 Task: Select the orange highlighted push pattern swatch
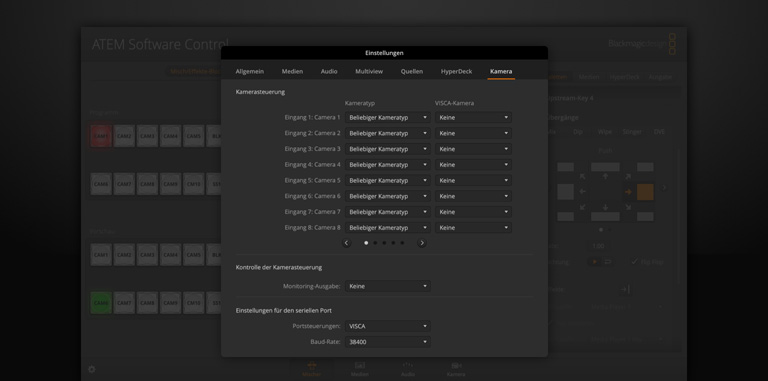[x=645, y=192]
